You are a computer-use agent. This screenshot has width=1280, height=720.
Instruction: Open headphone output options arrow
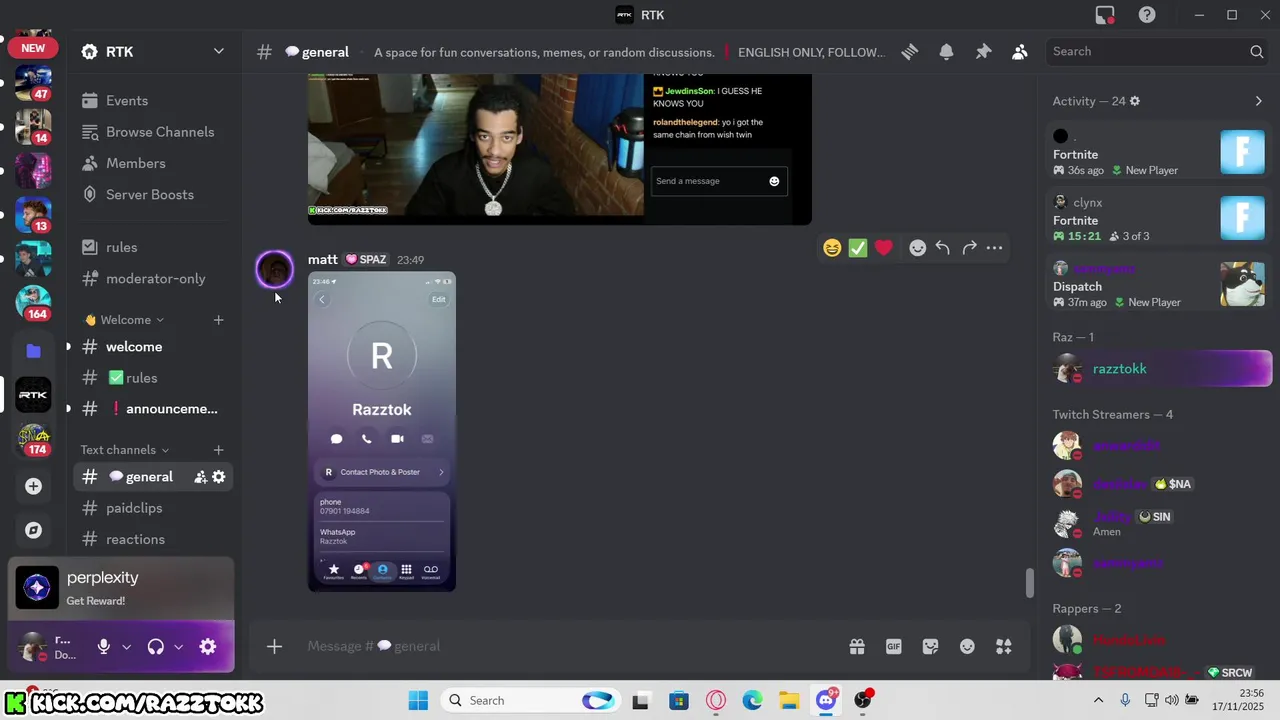[178, 647]
